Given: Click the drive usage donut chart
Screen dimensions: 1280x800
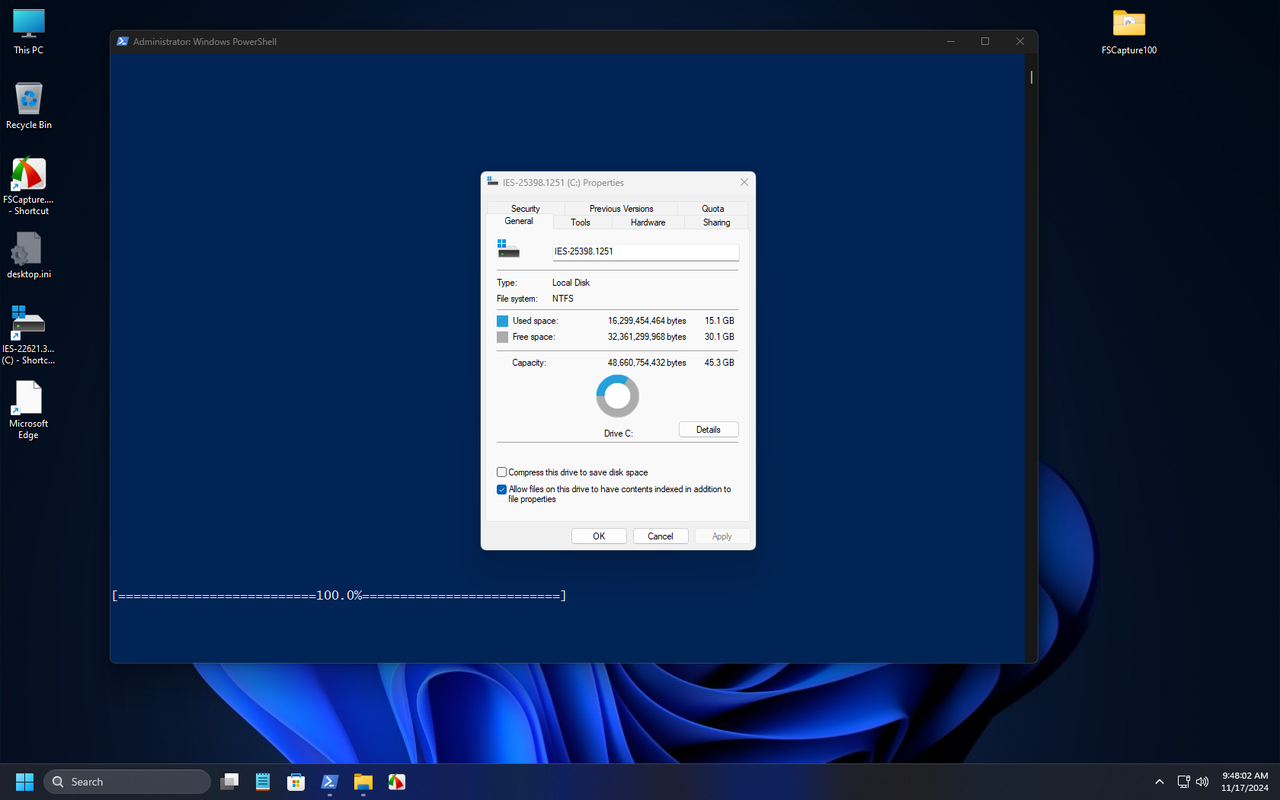Looking at the screenshot, I should (618, 396).
